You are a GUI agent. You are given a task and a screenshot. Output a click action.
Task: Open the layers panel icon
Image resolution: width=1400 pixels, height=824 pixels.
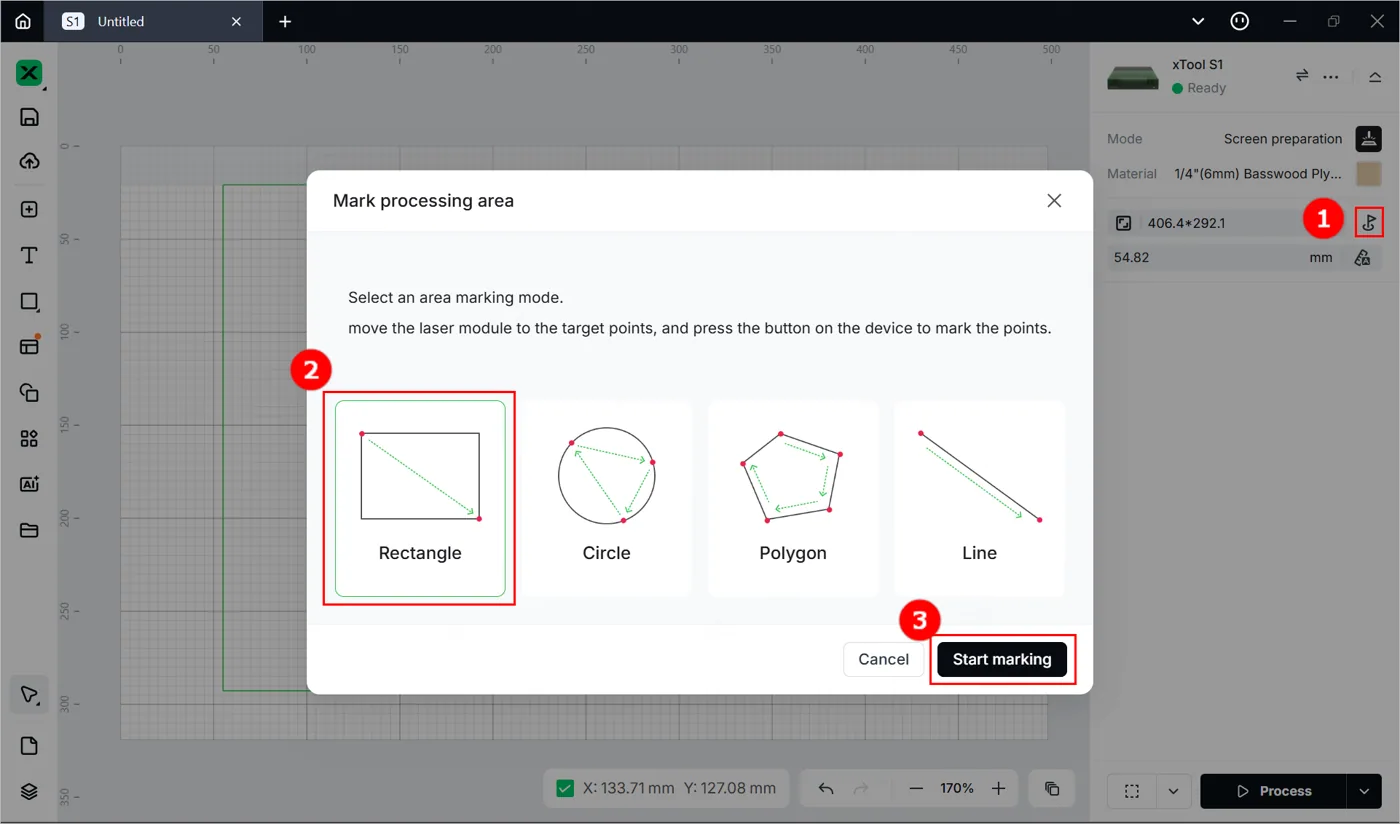click(29, 791)
